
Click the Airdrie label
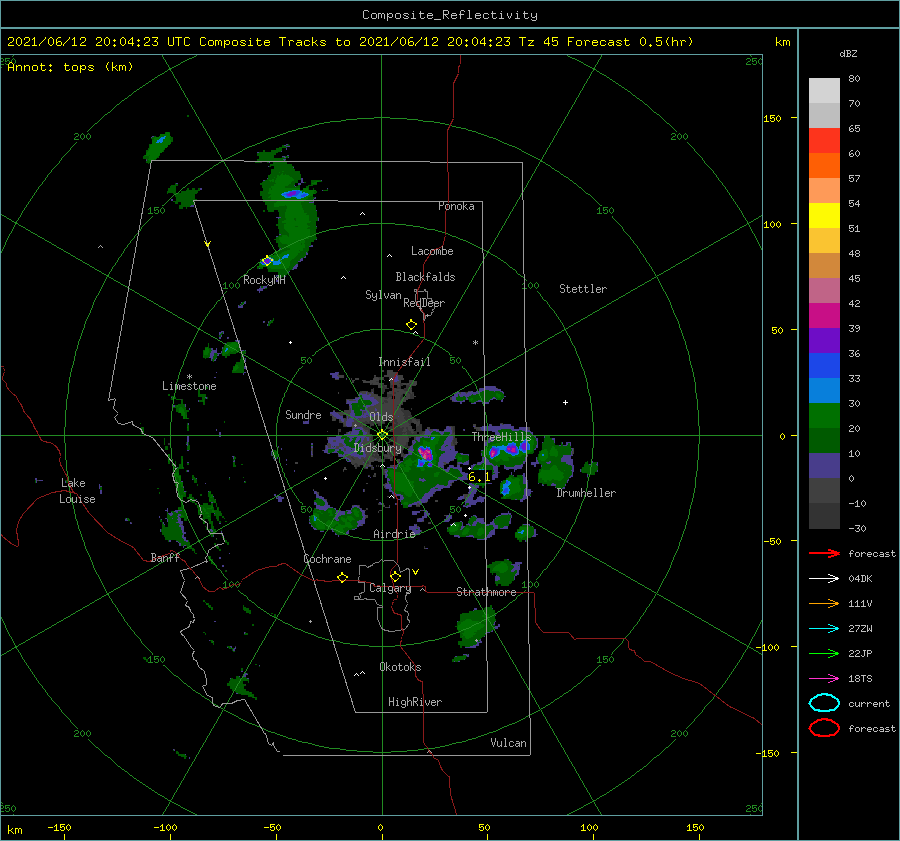coord(394,534)
